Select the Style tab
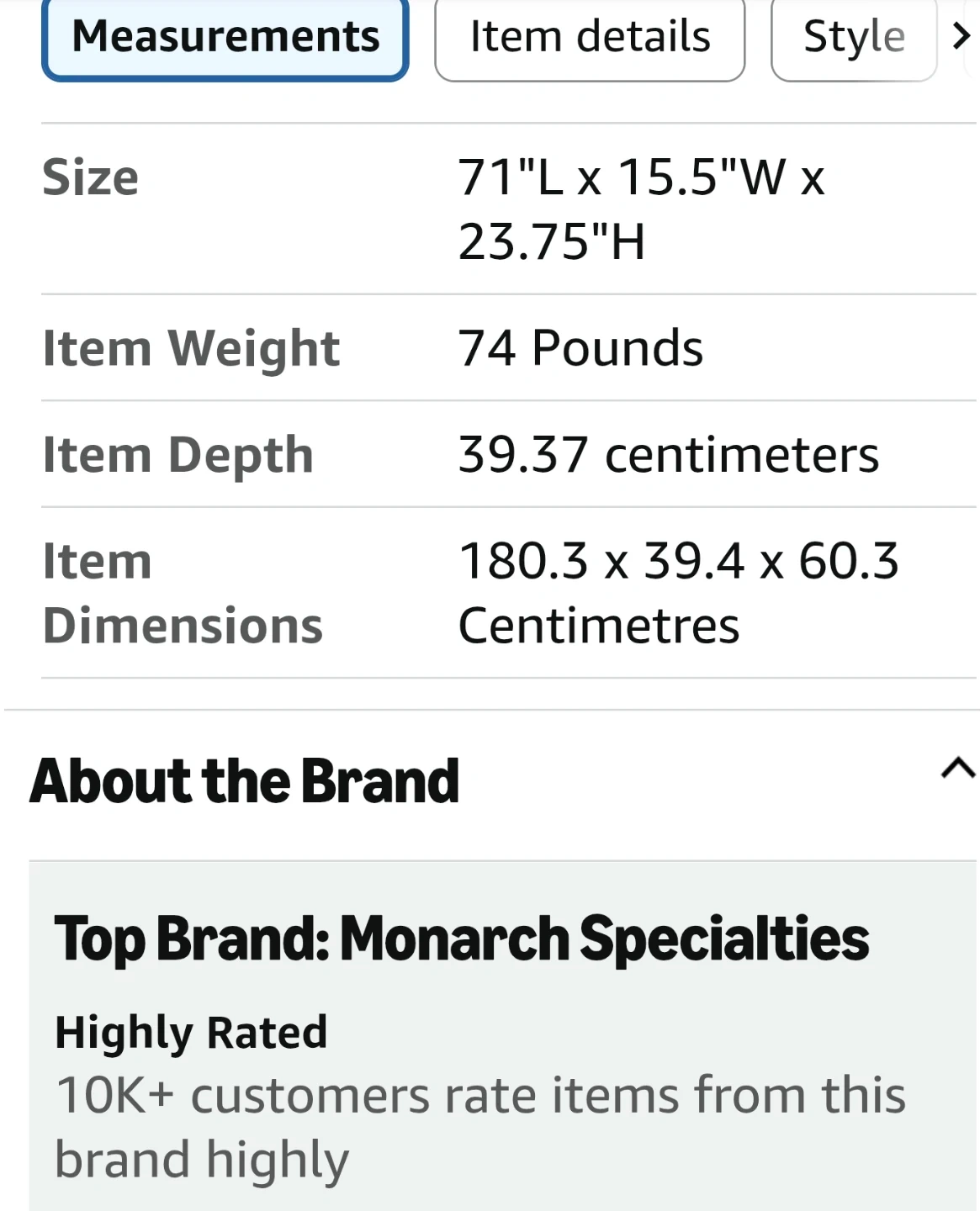 pyautogui.click(x=854, y=37)
